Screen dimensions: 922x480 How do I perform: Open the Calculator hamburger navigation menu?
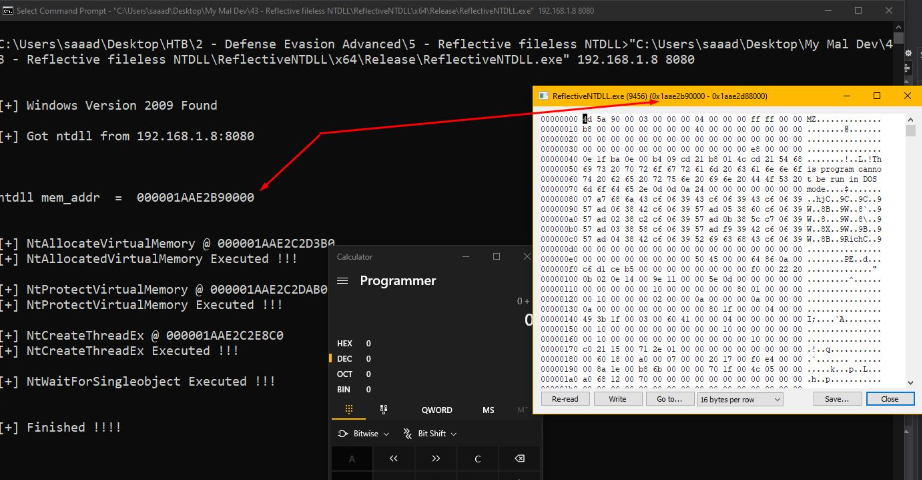(x=342, y=281)
